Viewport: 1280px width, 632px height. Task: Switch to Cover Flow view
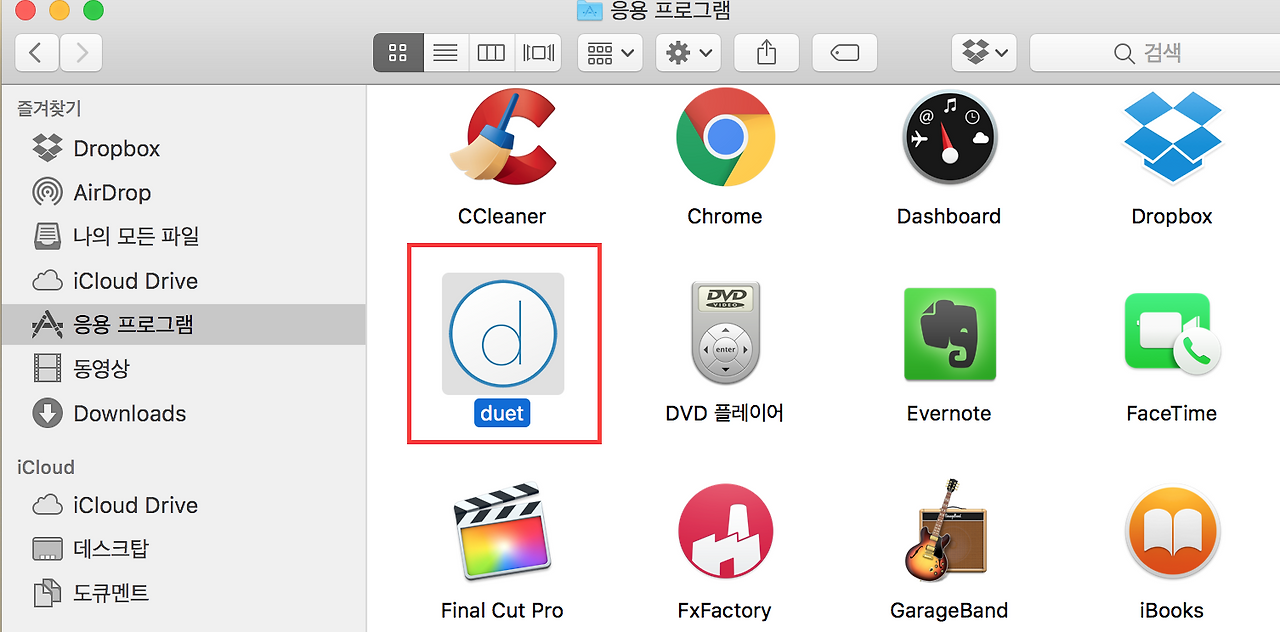538,53
